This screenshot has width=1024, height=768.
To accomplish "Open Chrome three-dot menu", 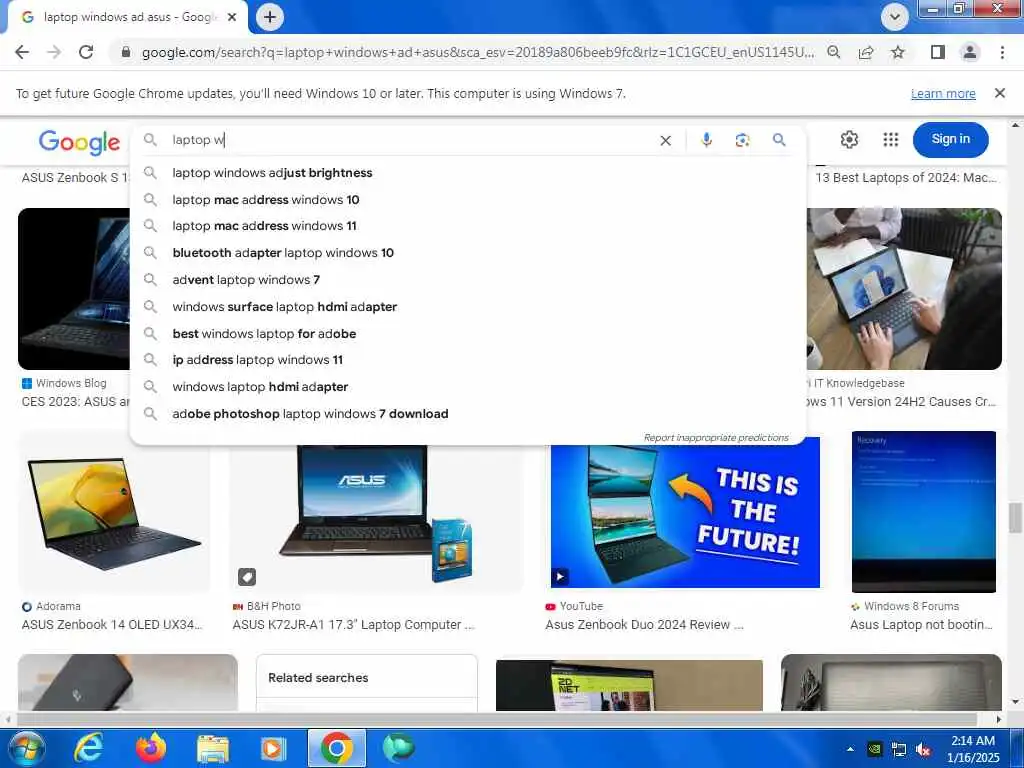I will [1002, 52].
